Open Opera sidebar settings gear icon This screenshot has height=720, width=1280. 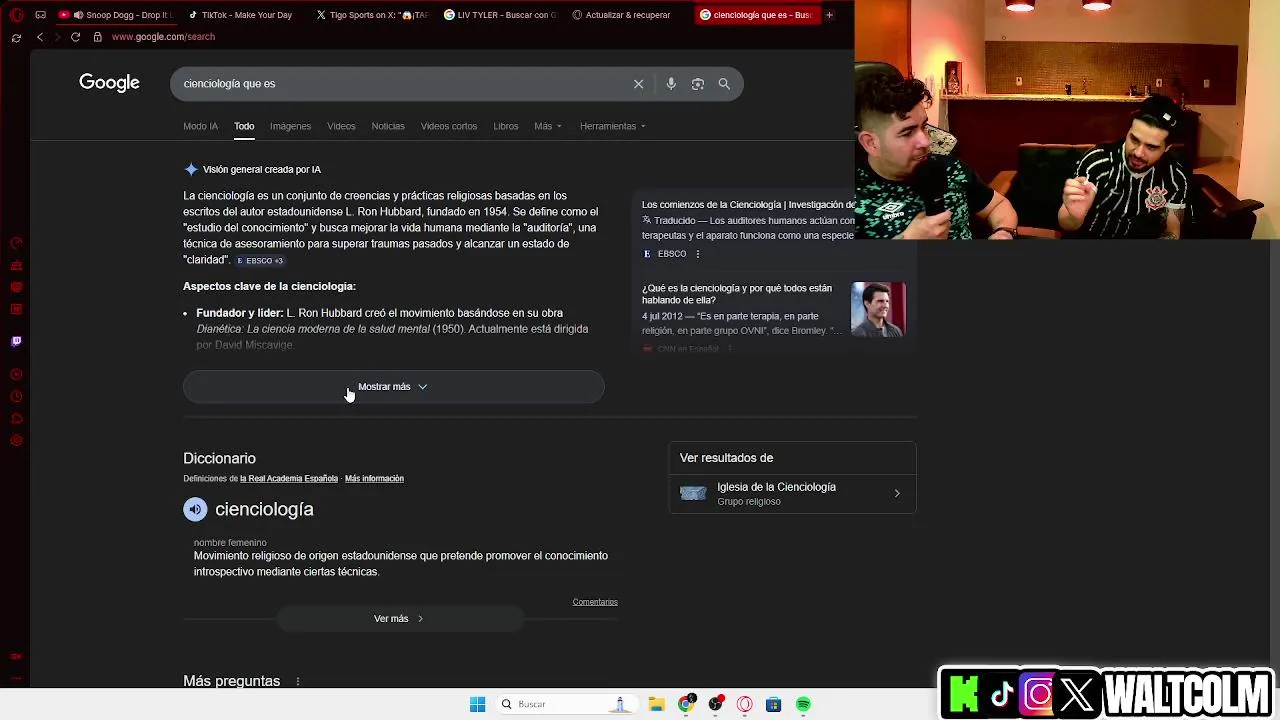tap(16, 441)
